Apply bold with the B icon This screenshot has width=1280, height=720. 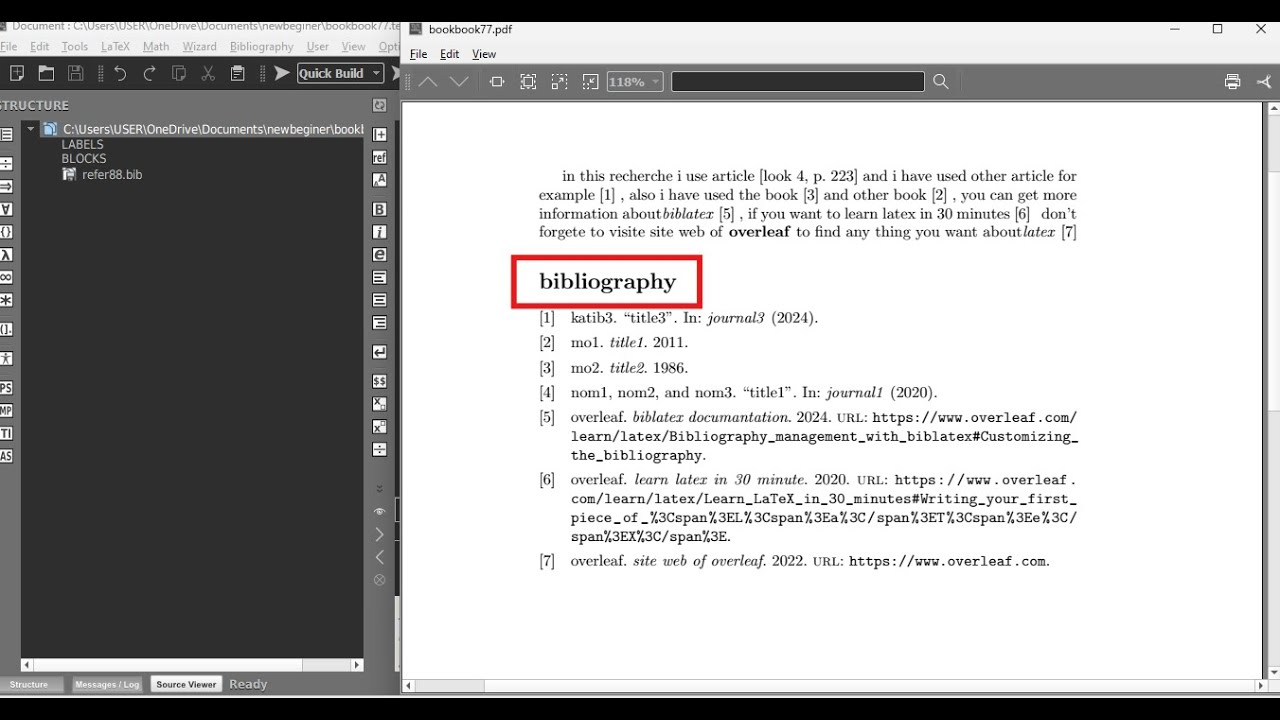coord(380,209)
